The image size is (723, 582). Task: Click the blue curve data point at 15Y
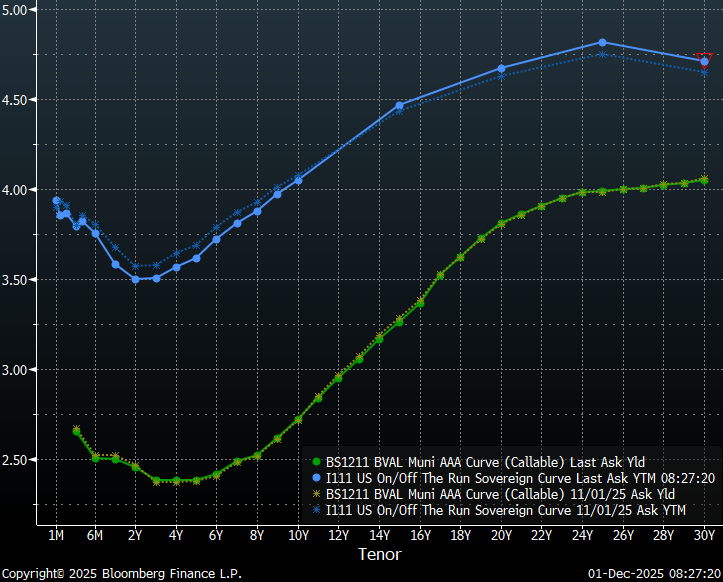pos(399,105)
